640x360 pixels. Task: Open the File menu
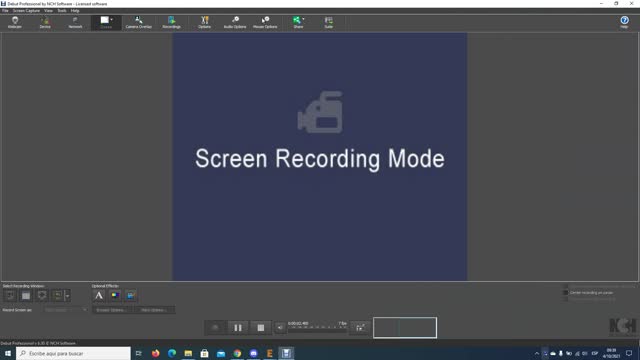pos(5,11)
